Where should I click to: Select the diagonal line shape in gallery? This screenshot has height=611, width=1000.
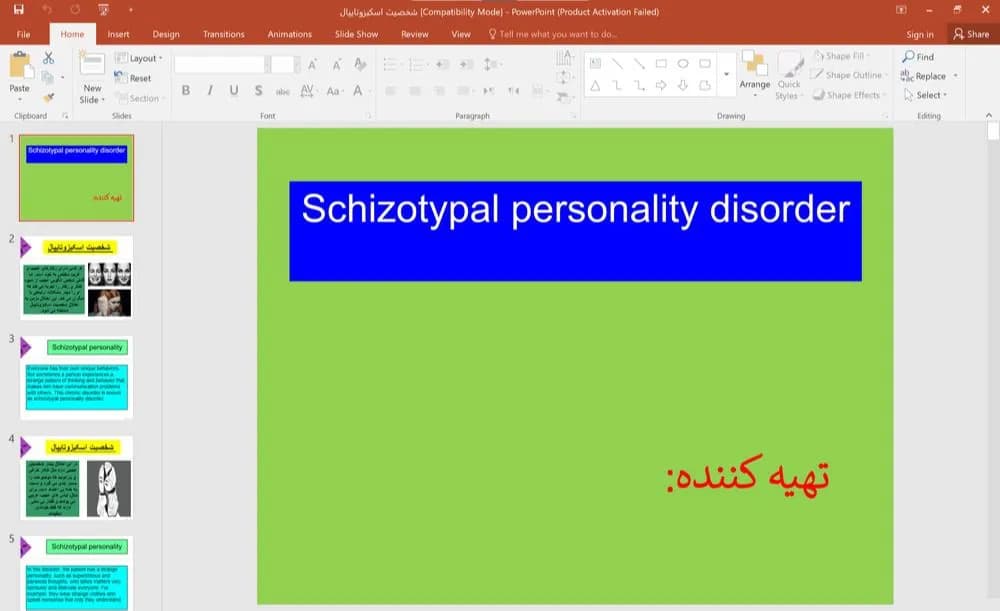pyautogui.click(x=617, y=63)
